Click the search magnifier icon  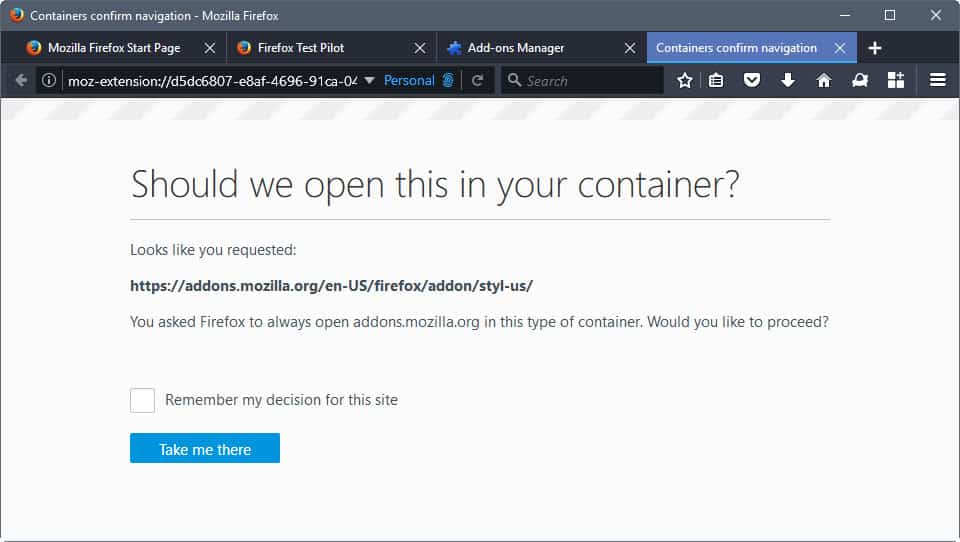[514, 80]
